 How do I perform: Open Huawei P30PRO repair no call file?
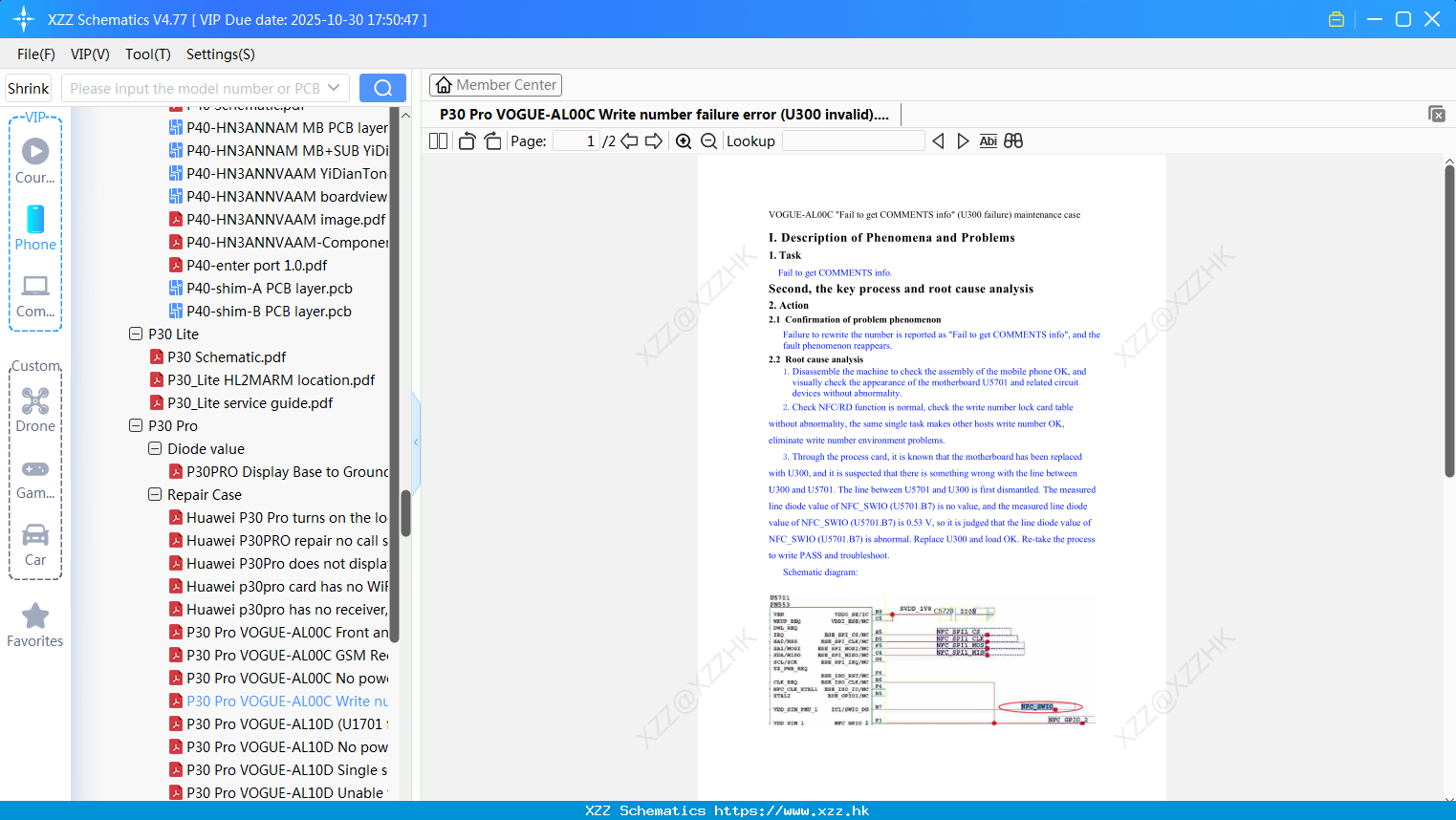pos(278,540)
